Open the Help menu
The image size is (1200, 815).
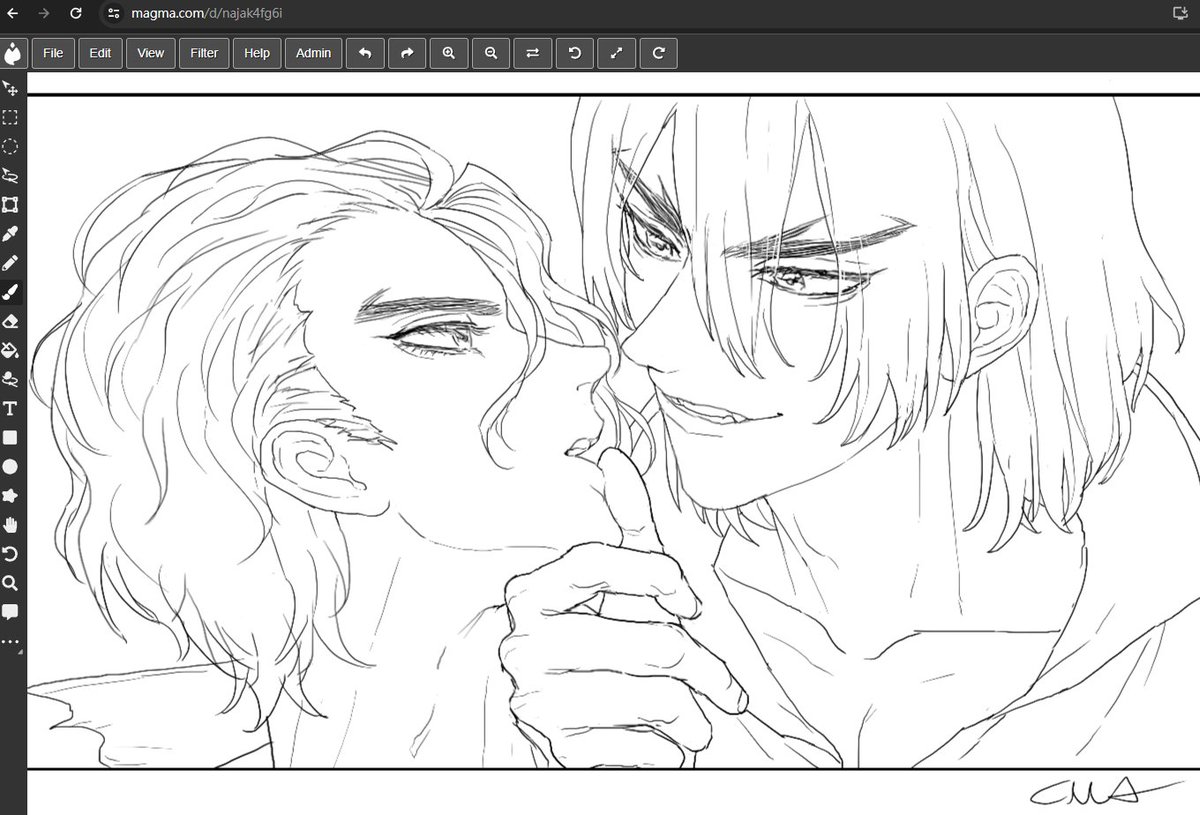click(257, 53)
